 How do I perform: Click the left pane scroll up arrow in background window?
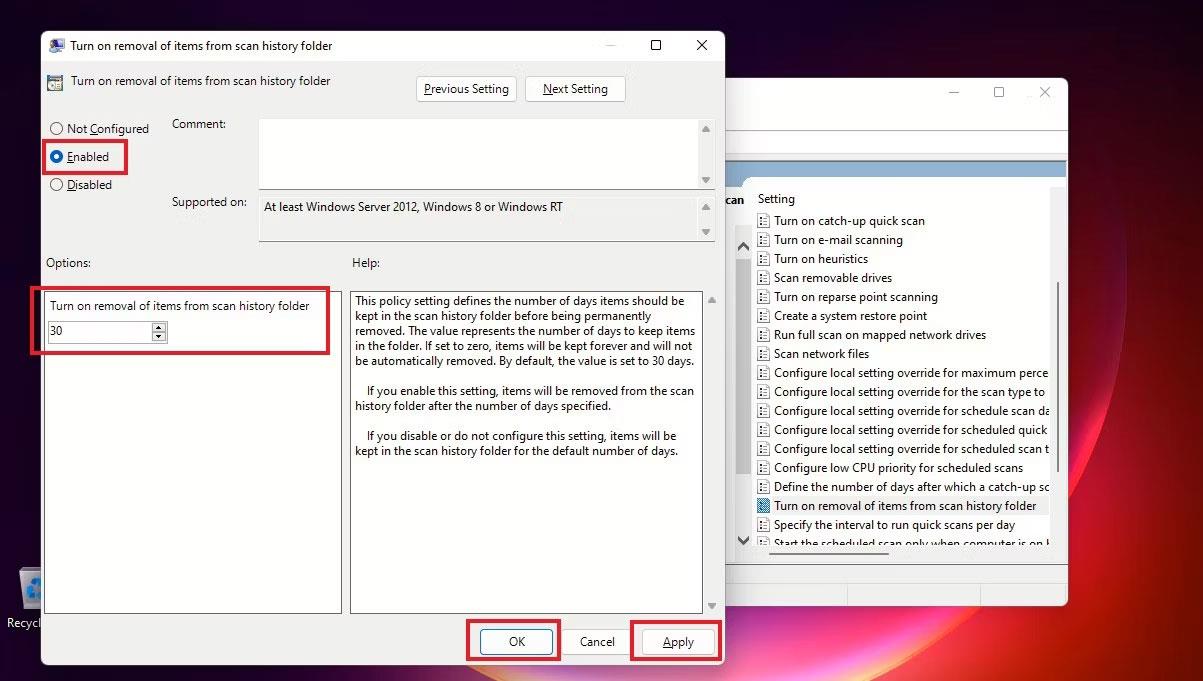(x=743, y=248)
